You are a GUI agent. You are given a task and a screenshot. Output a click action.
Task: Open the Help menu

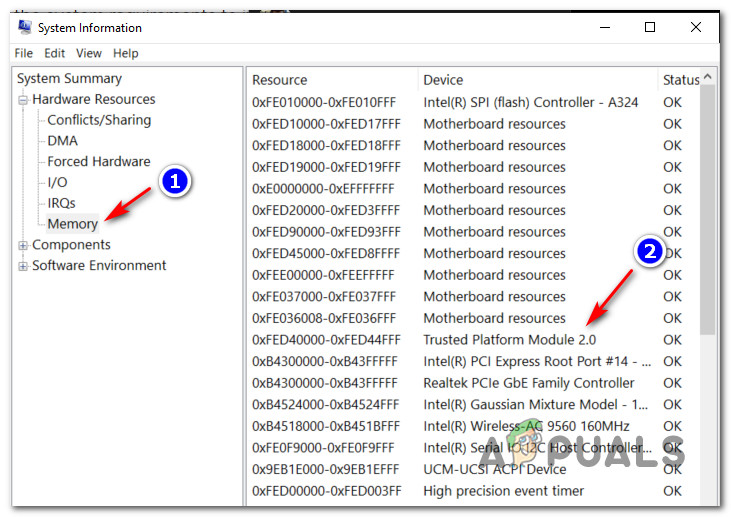(x=125, y=54)
